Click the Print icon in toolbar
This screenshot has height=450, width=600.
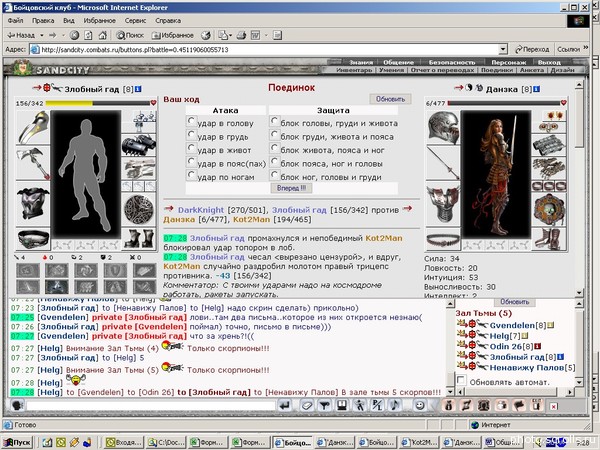241,35
